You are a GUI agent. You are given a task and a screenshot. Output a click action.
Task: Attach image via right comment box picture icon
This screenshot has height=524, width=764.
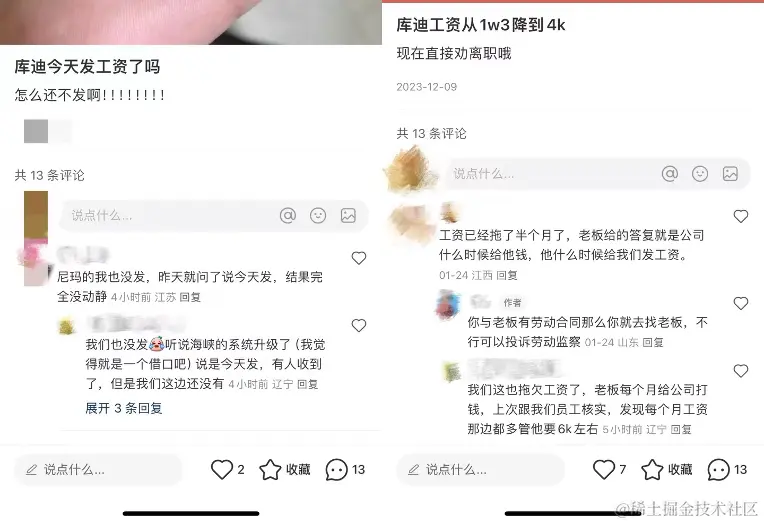730,174
